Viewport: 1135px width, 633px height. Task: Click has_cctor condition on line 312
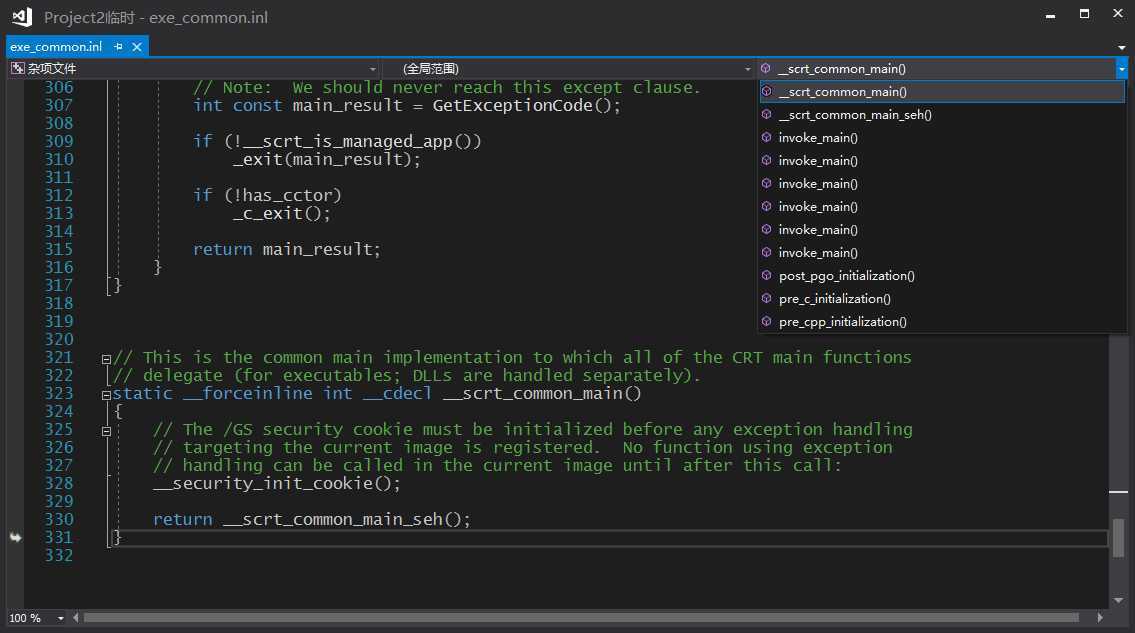287,196
